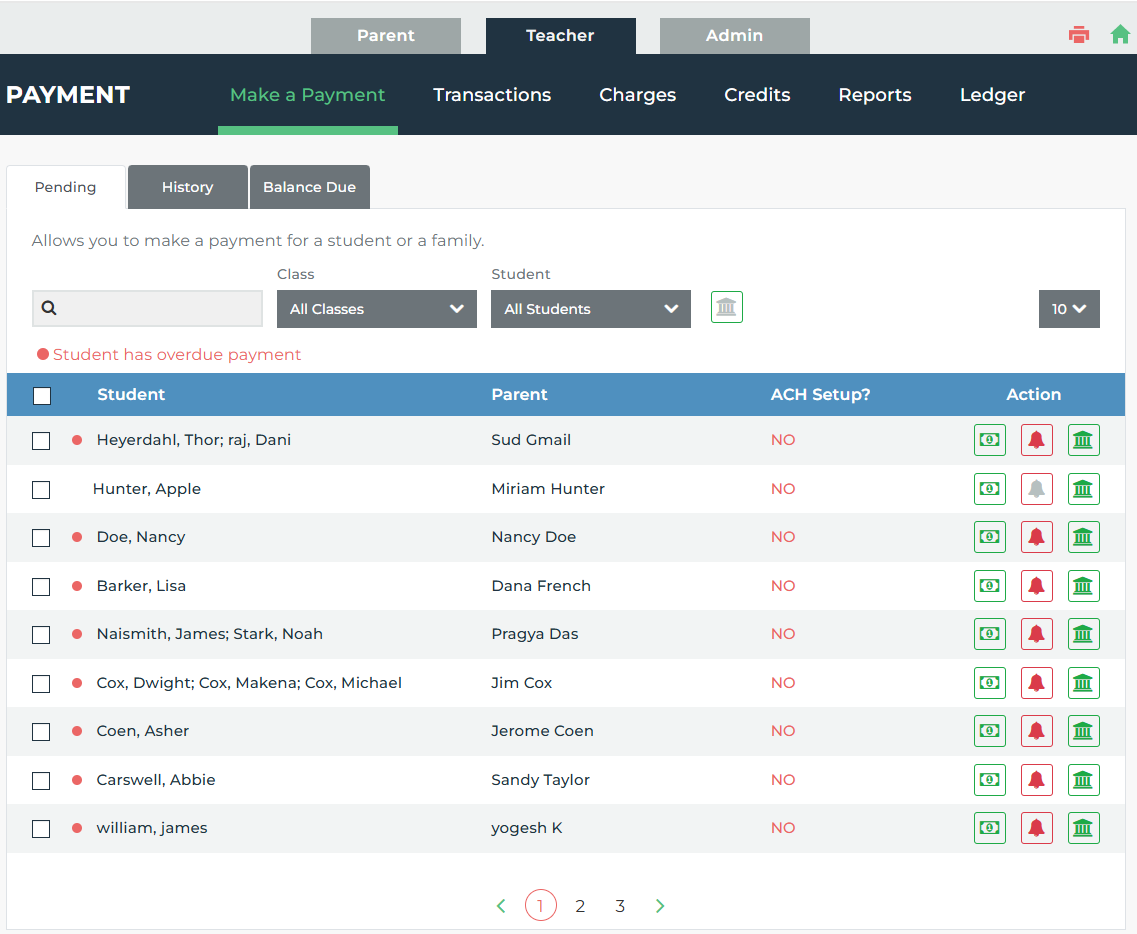Image resolution: width=1137 pixels, height=934 pixels.
Task: Check the box for Carswell, Abbie
Action: (41, 781)
